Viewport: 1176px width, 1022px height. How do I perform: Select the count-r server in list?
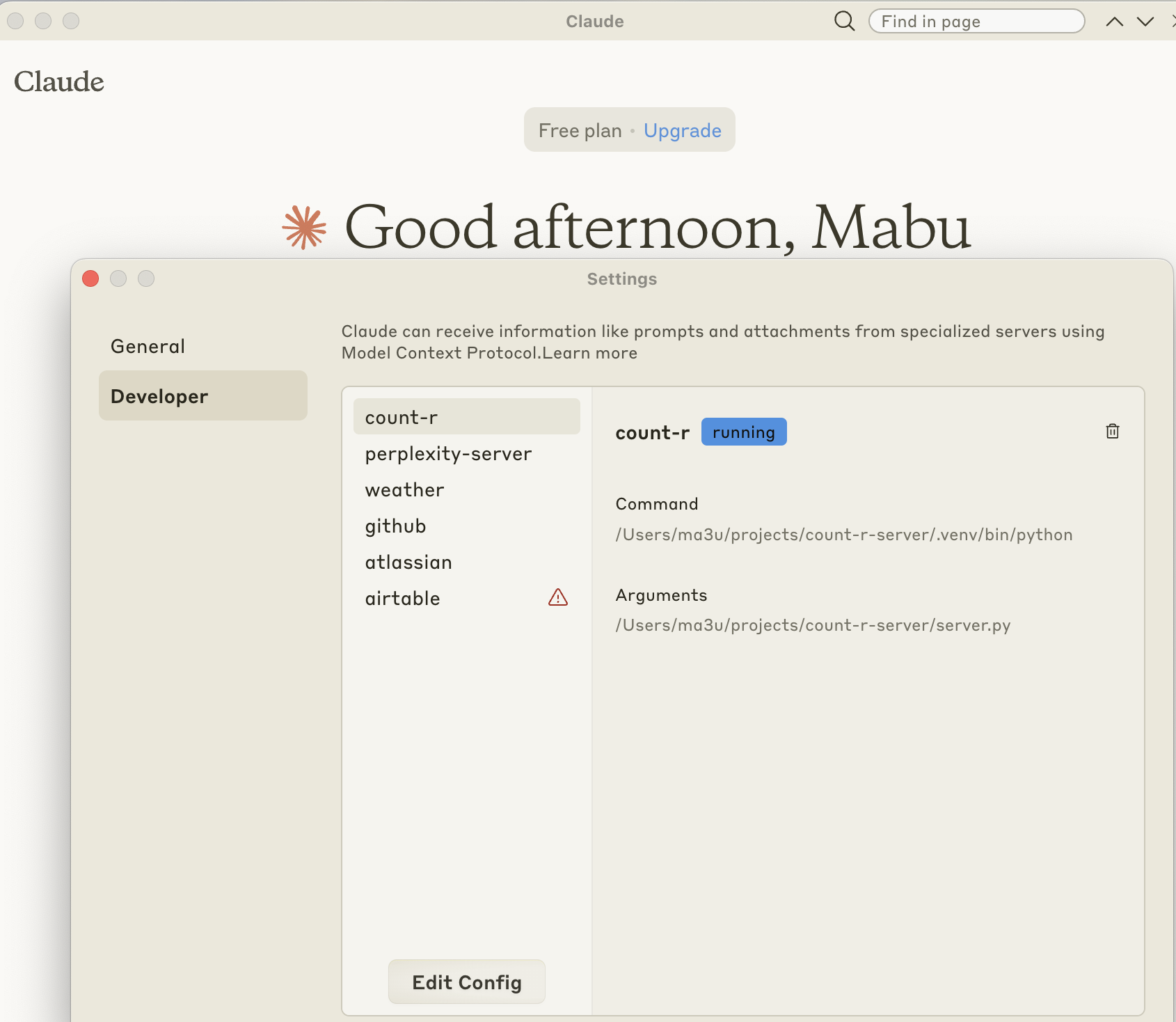466,416
